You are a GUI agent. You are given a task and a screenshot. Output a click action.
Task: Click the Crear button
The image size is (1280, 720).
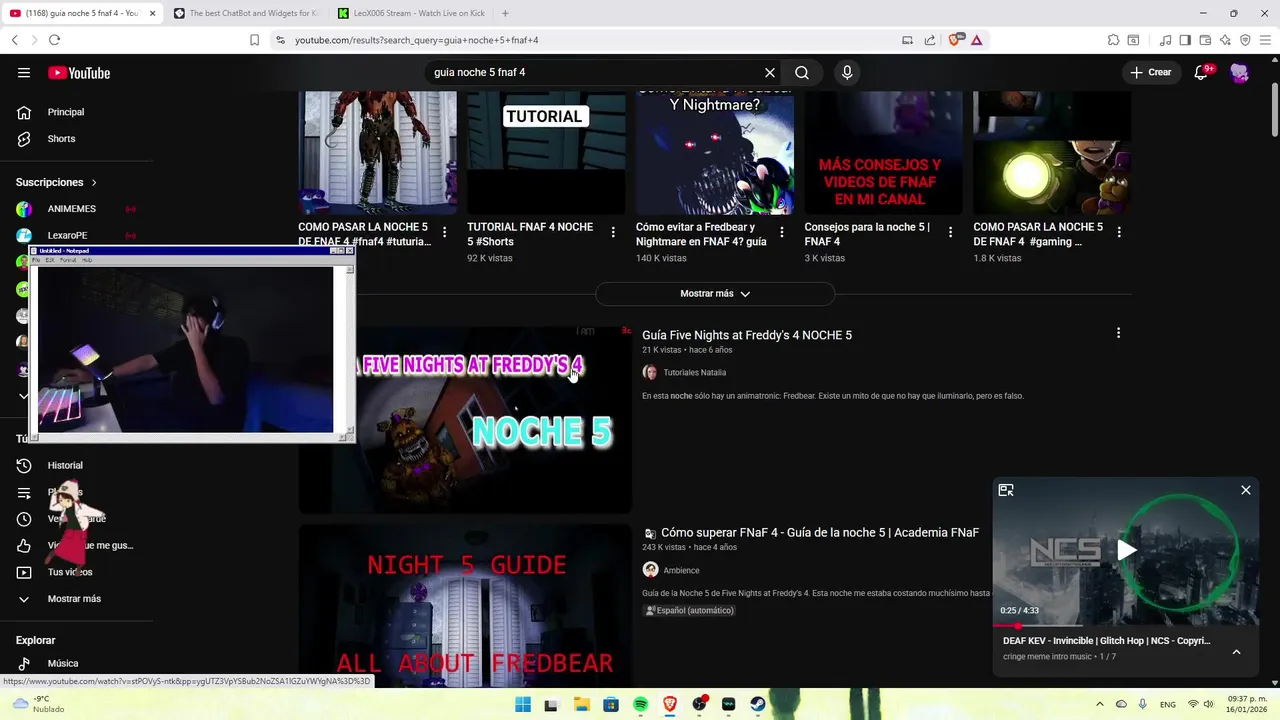click(1151, 73)
